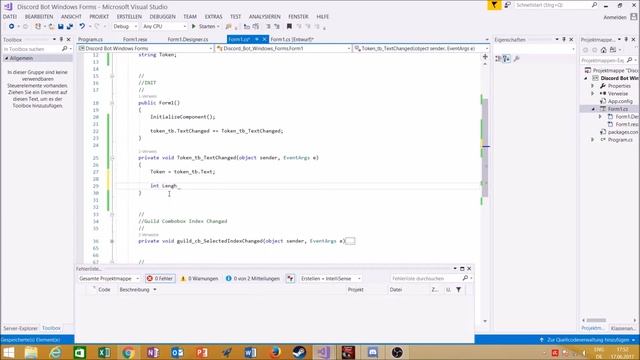Switch to Server-Explorer bottom tab
This screenshot has height=360, width=640.
(20, 328)
